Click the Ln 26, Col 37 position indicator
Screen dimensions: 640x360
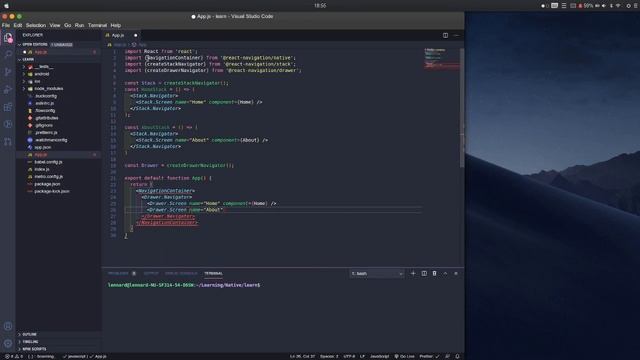click(302, 356)
